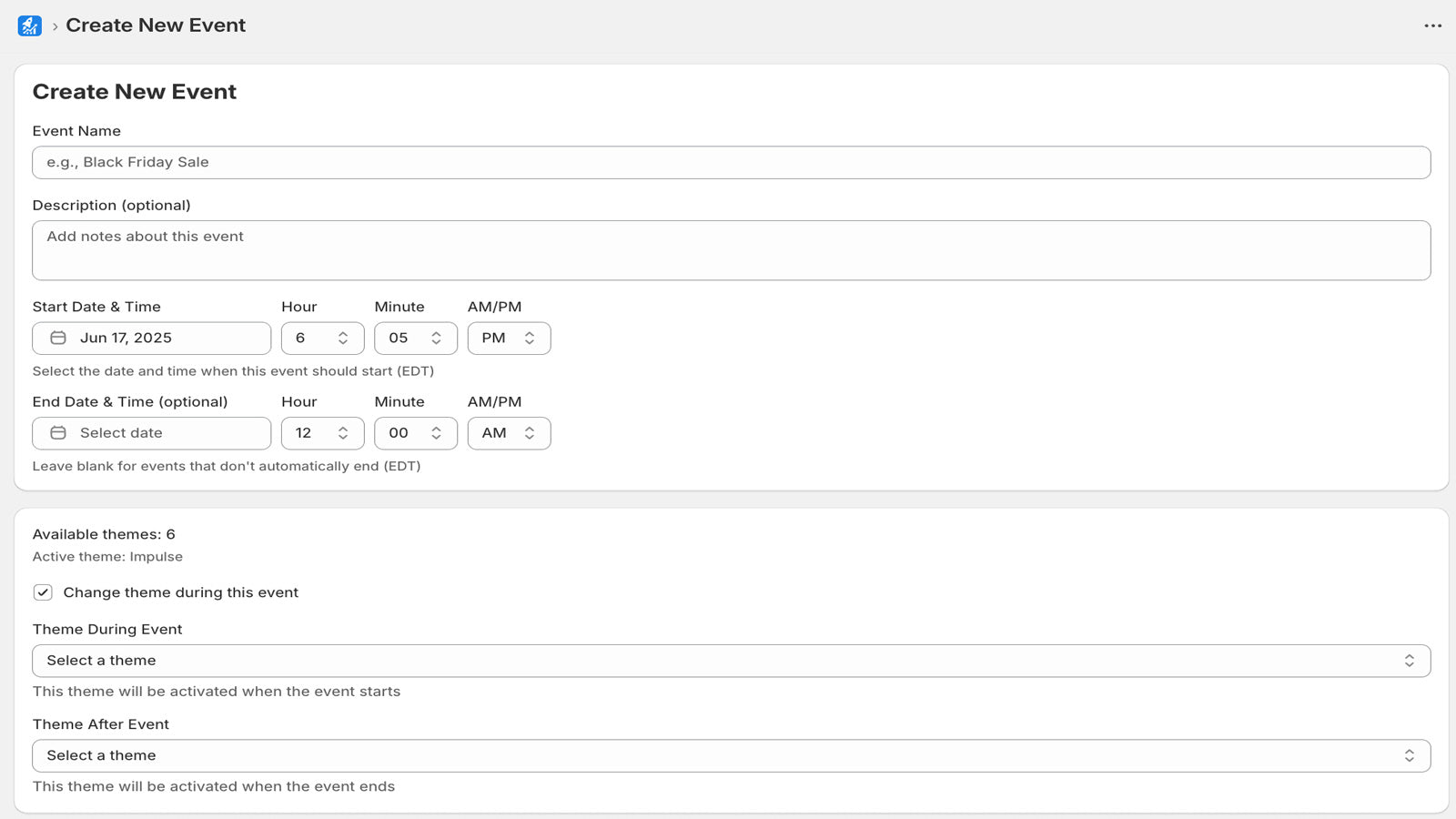The width and height of the screenshot is (1456, 819).
Task: Open the start Minute dropdown showing 05
Action: 415,338
